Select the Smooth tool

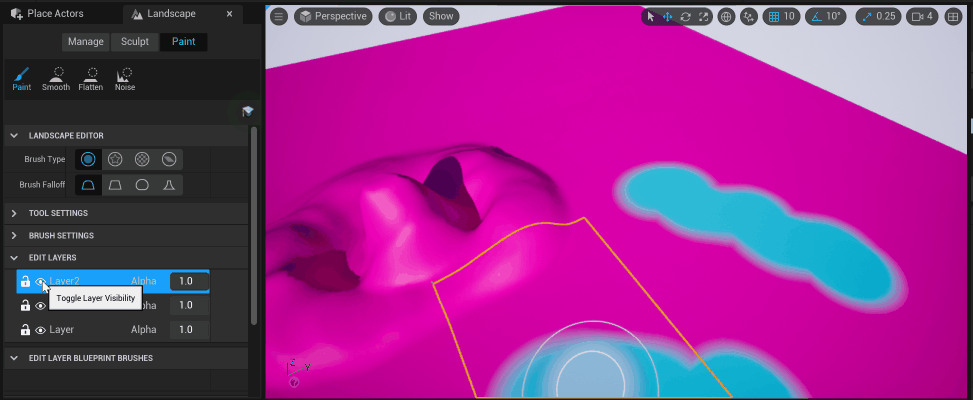56,79
